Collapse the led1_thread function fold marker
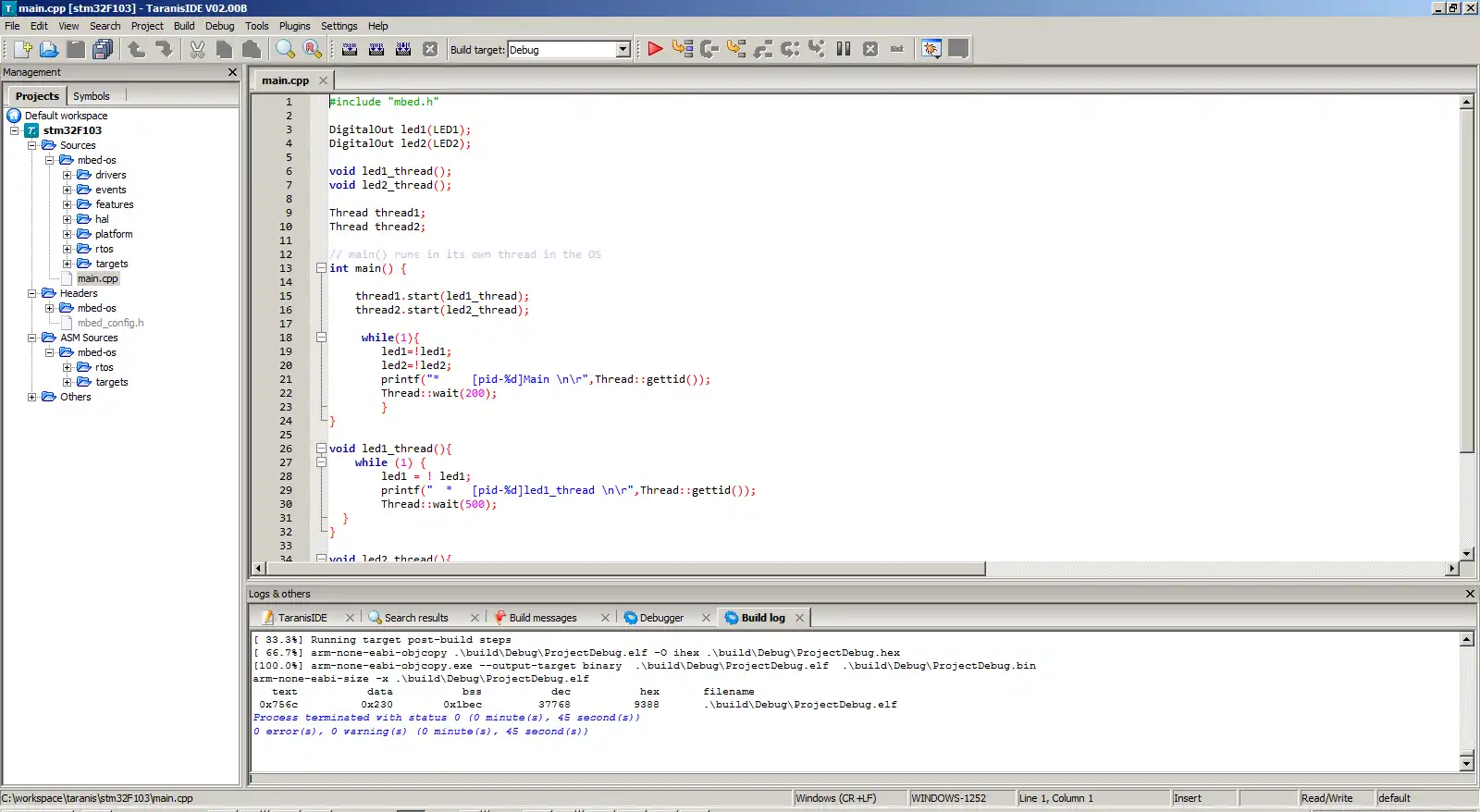 click(321, 449)
